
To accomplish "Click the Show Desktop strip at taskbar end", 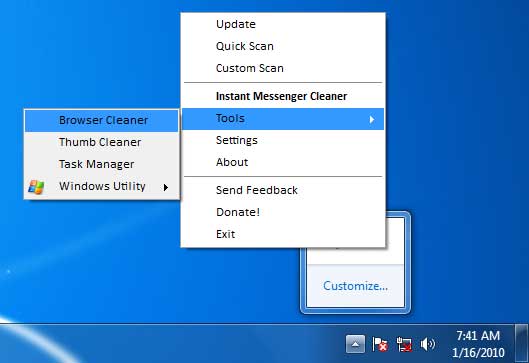I will (x=522, y=343).
